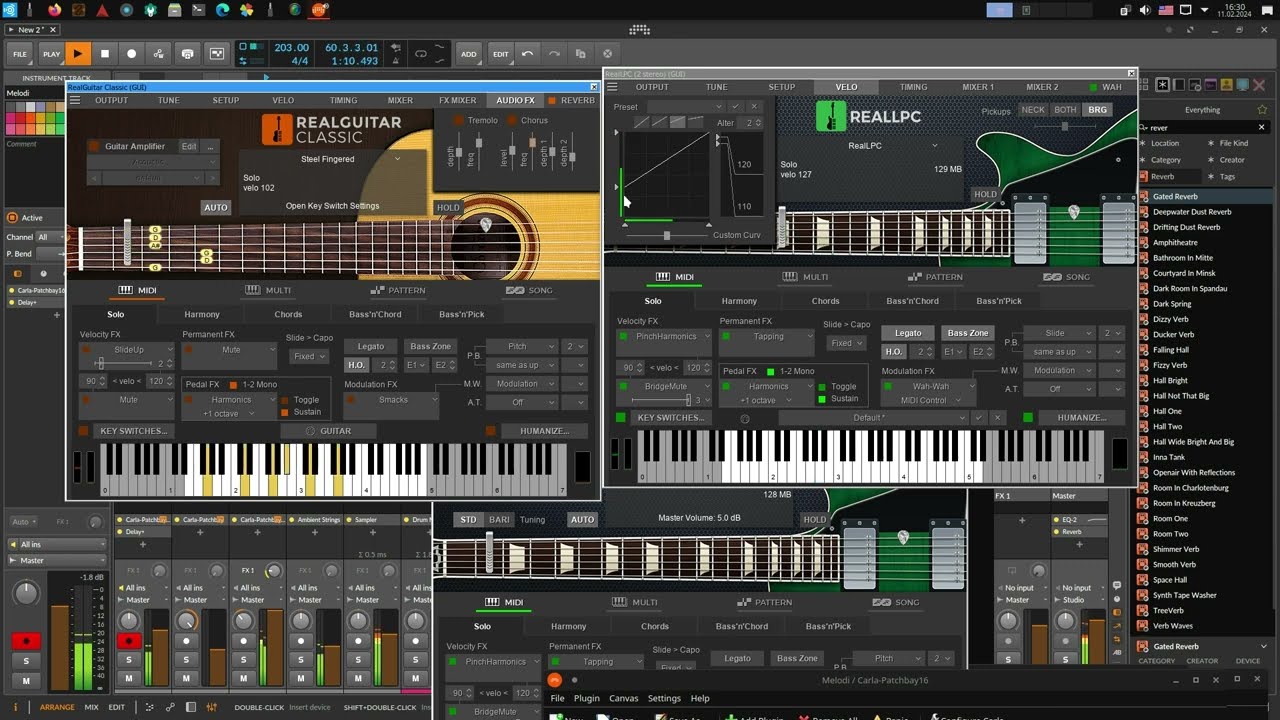Image resolution: width=1280 pixels, height=720 pixels.
Task: Click the ADD button in toolbar
Action: point(468,54)
